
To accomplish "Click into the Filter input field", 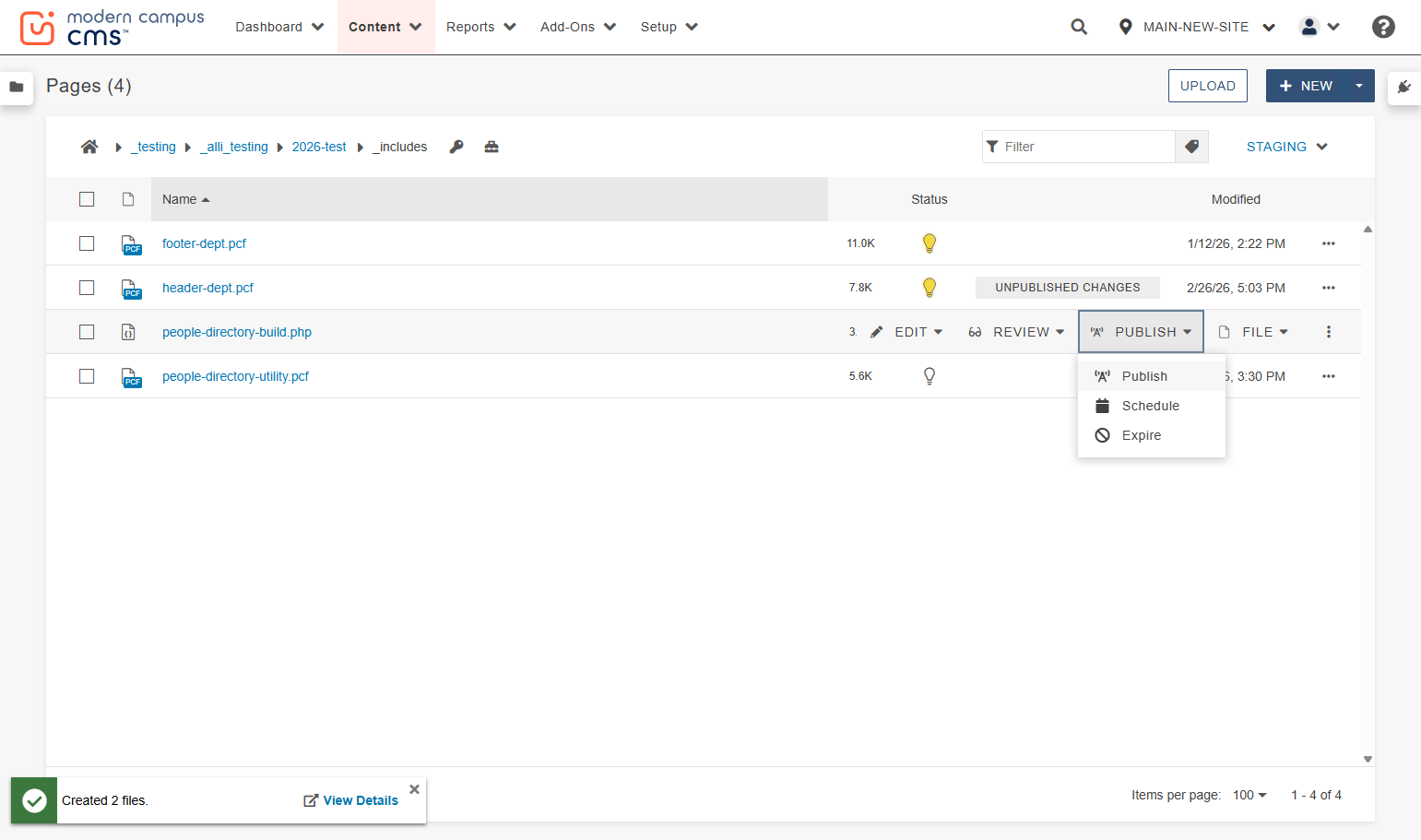I will 1079,147.
